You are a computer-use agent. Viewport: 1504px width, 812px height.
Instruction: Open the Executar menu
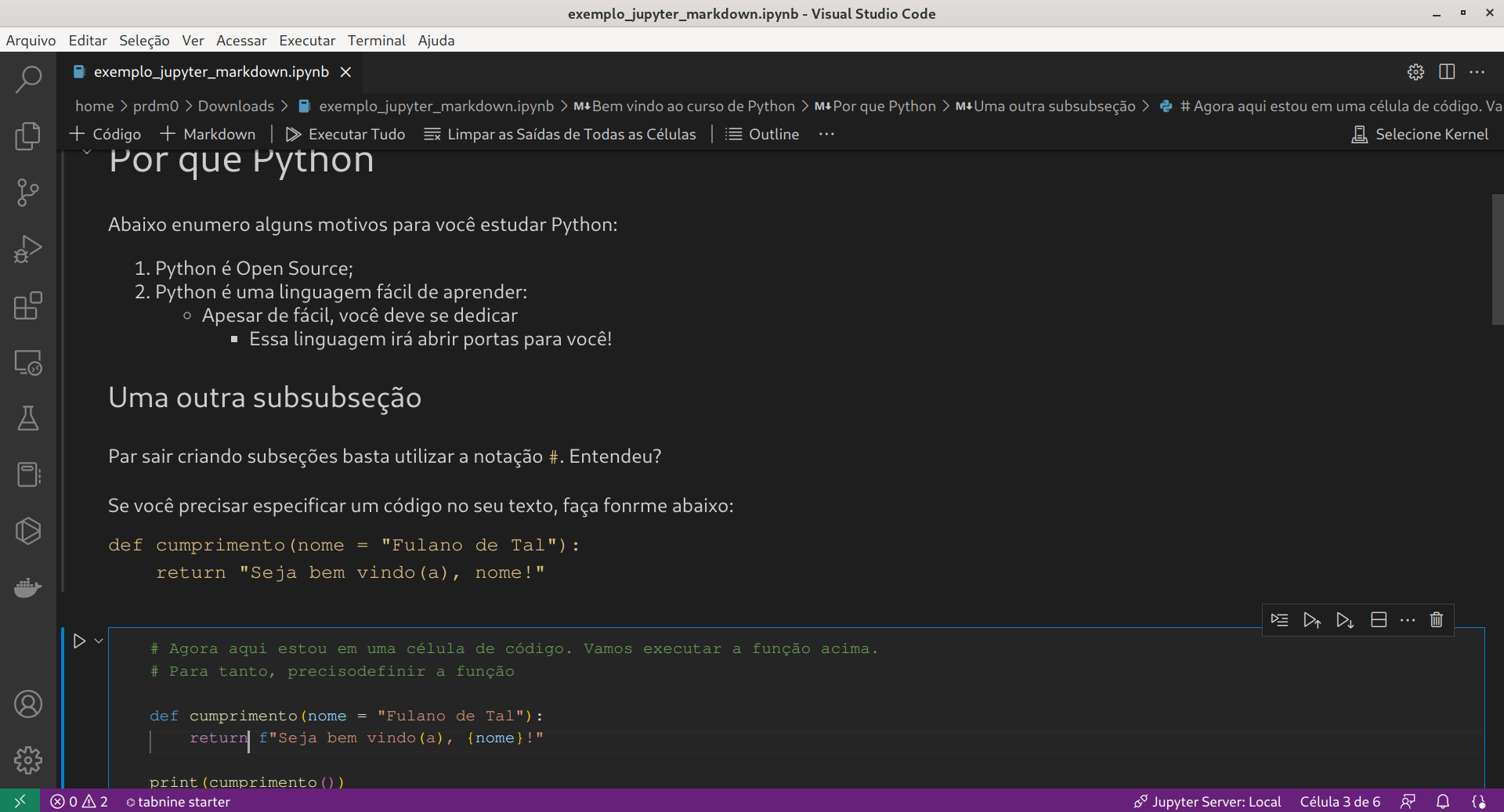click(307, 41)
